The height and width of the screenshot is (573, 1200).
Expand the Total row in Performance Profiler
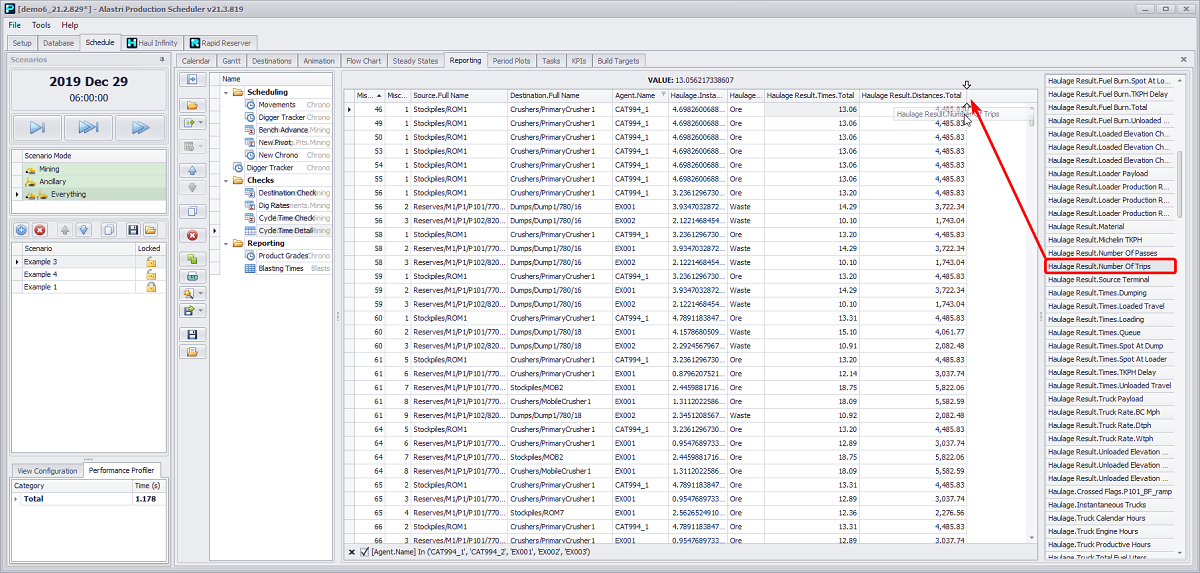15,498
